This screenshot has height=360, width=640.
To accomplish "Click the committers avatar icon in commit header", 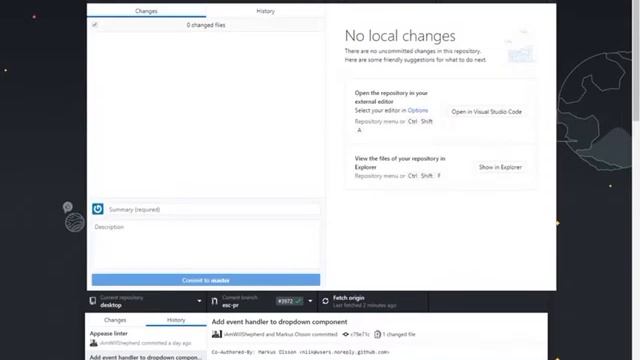I will tap(217, 334).
